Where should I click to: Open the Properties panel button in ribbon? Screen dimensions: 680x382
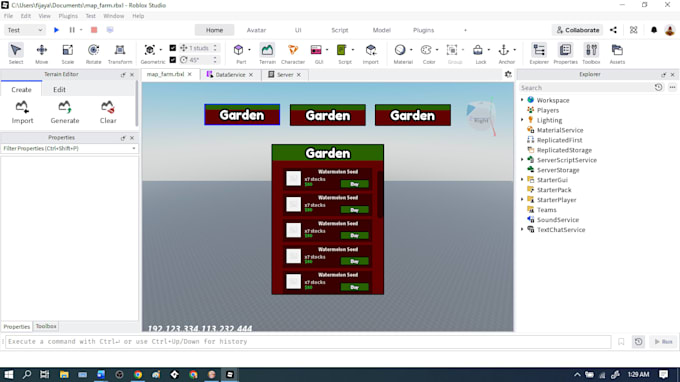pos(565,54)
